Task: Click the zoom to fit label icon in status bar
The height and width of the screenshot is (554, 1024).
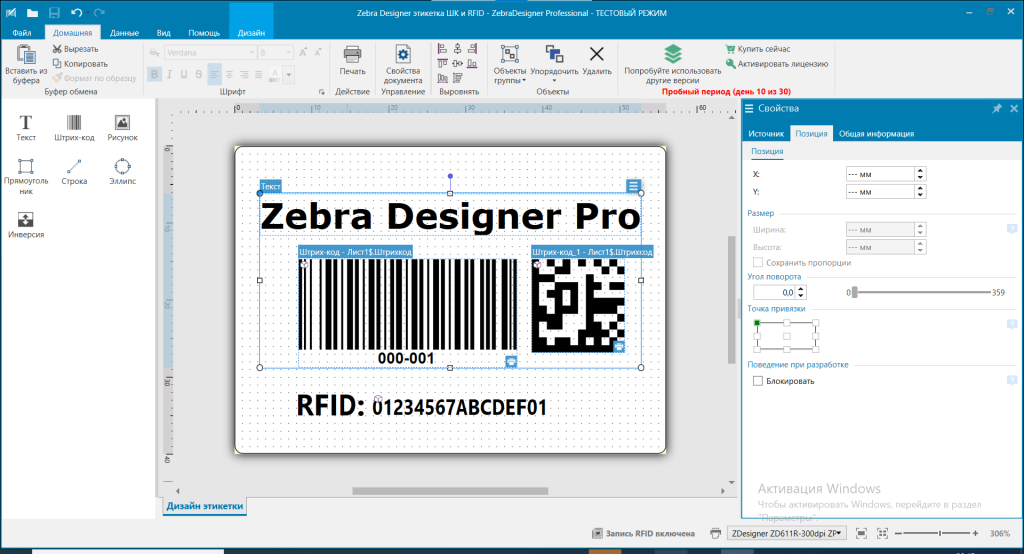Action: pos(861,533)
